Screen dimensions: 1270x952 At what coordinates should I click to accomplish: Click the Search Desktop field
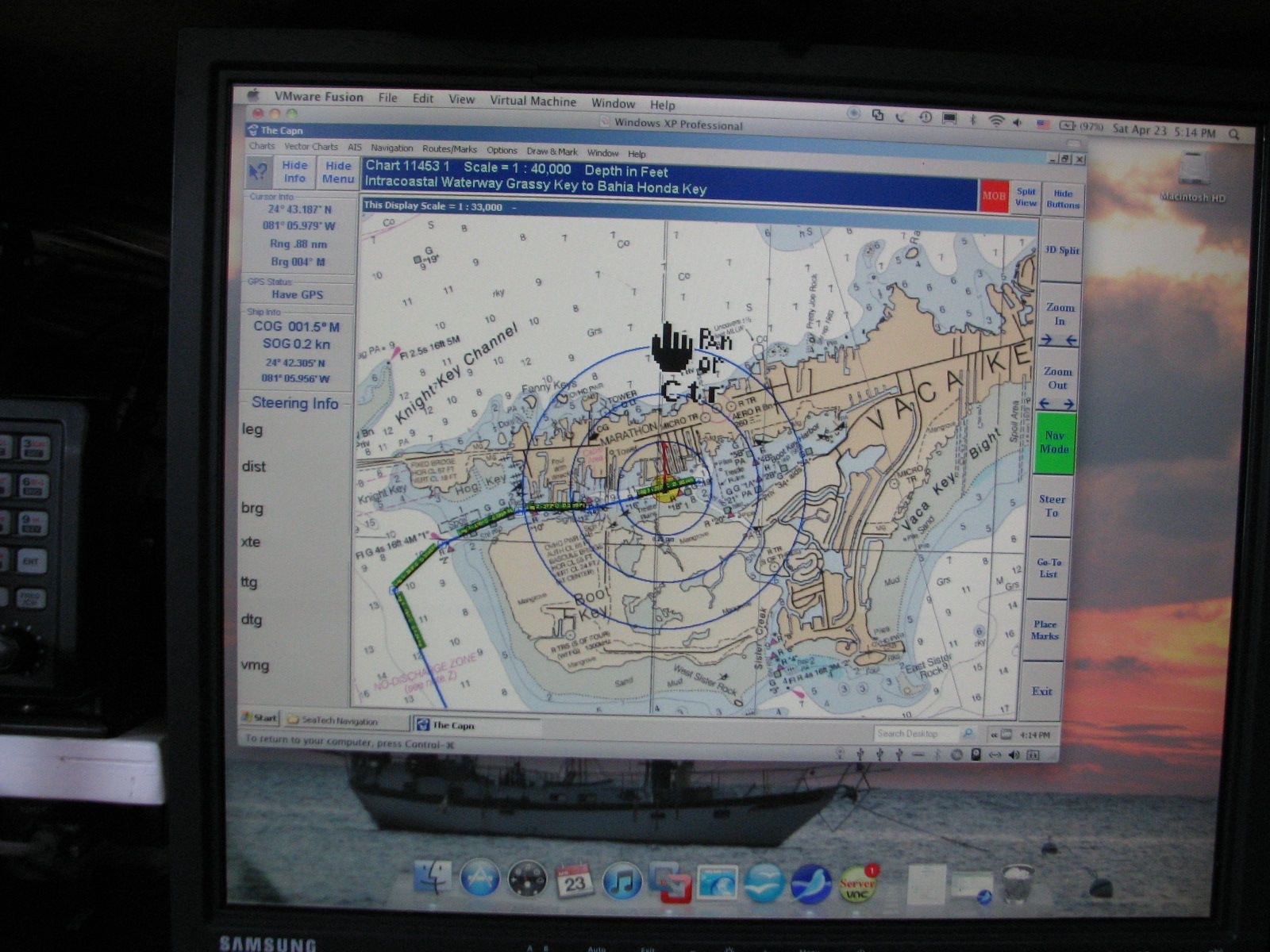click(918, 733)
